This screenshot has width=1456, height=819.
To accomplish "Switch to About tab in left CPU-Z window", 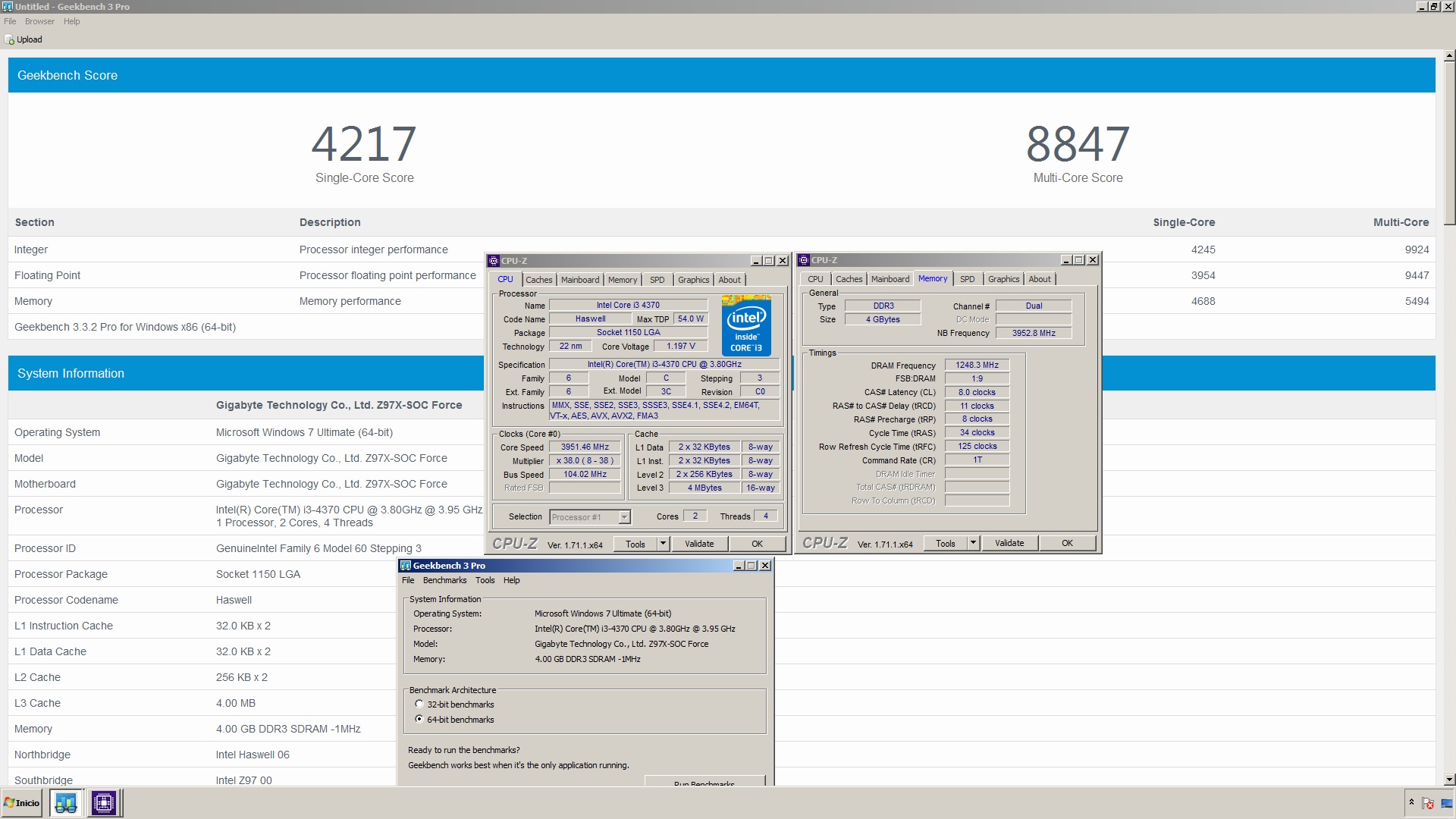I will click(730, 280).
